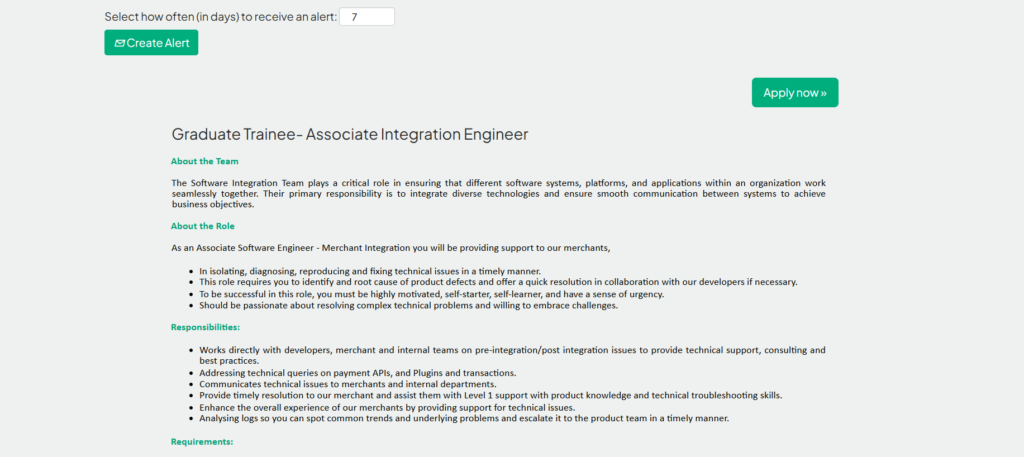Select the 'About the Role' heading

[203, 226]
